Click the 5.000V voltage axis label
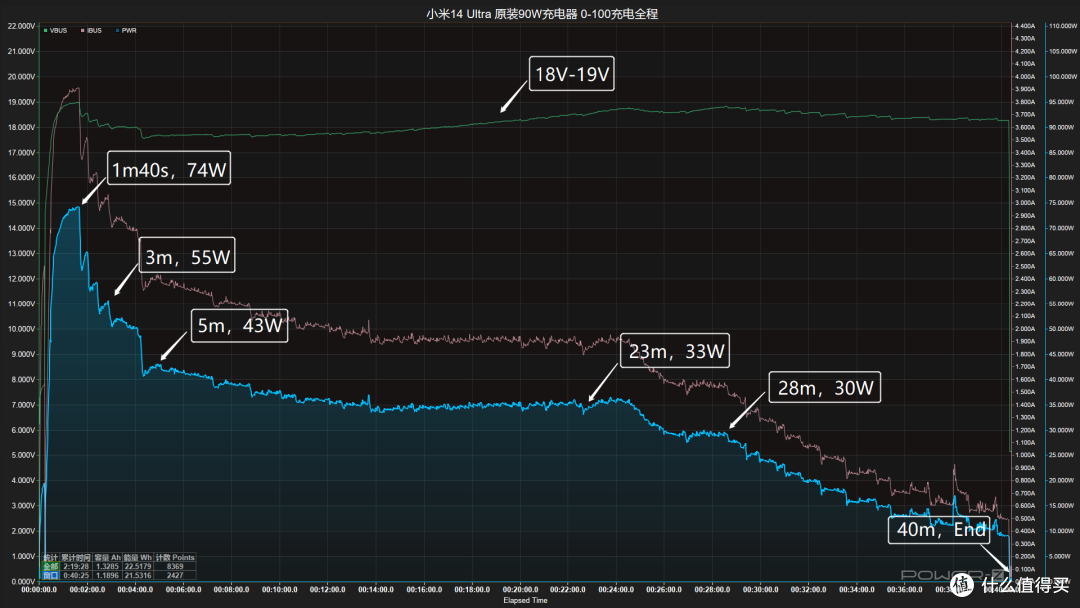The width and height of the screenshot is (1080, 608). (21, 455)
